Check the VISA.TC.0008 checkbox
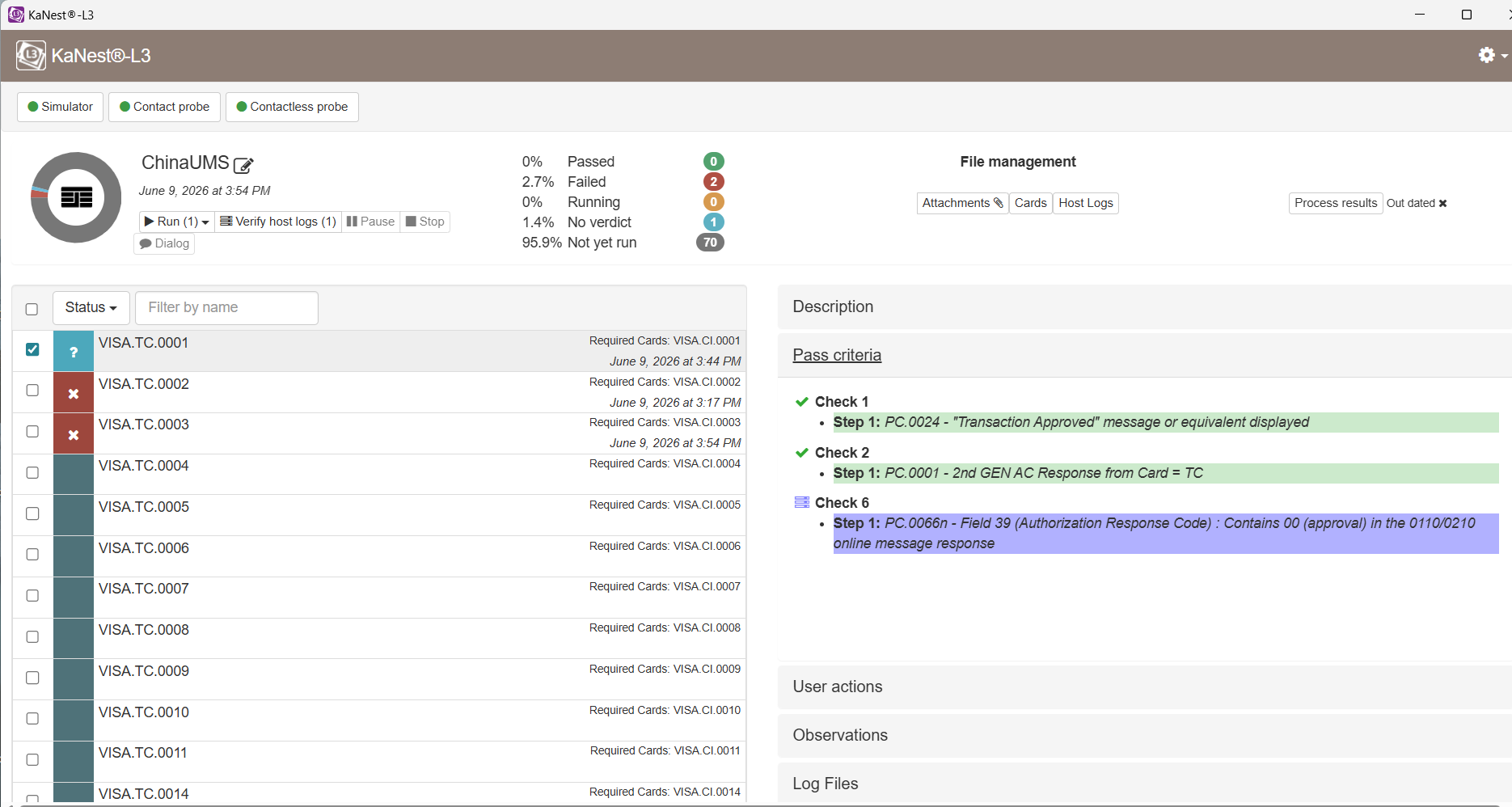 pyautogui.click(x=32, y=636)
